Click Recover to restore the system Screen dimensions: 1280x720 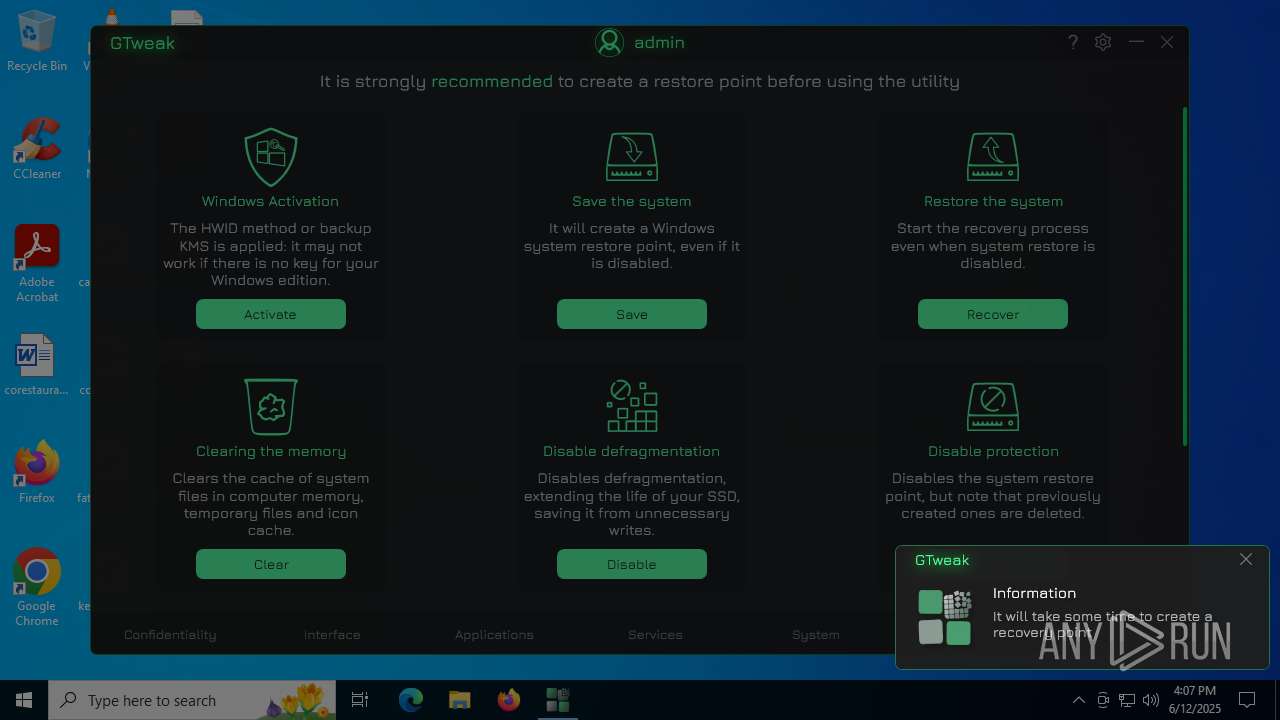(993, 314)
